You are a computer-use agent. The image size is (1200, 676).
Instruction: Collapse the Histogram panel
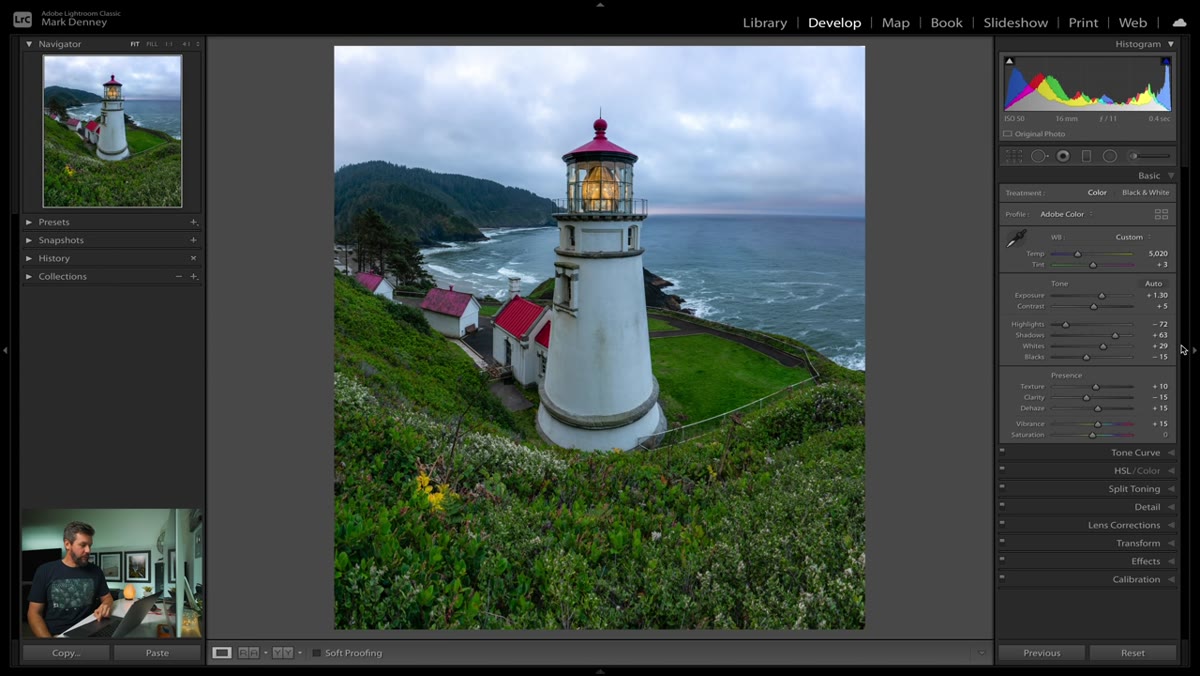click(x=1171, y=44)
